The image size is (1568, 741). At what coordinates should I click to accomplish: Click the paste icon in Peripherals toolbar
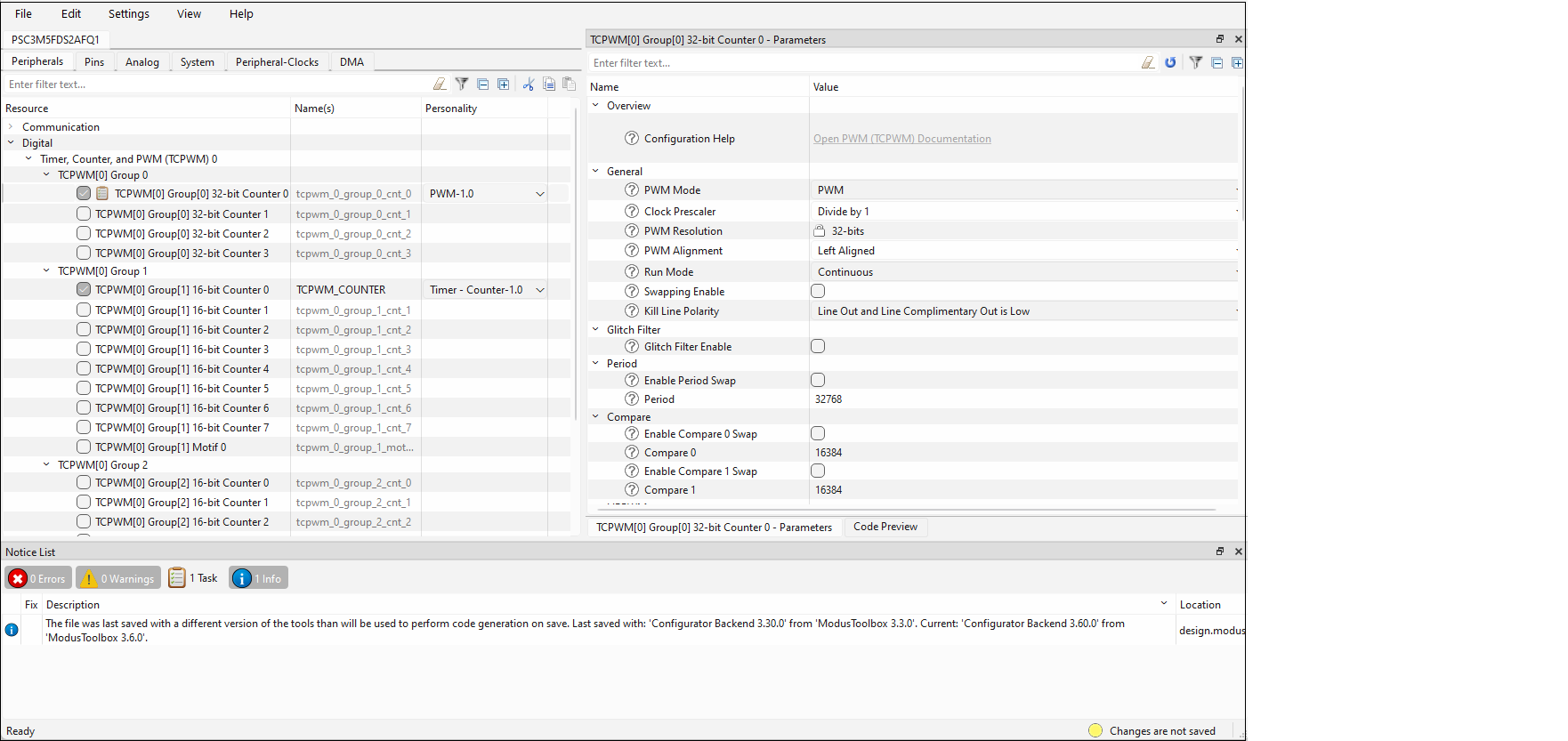tap(569, 85)
